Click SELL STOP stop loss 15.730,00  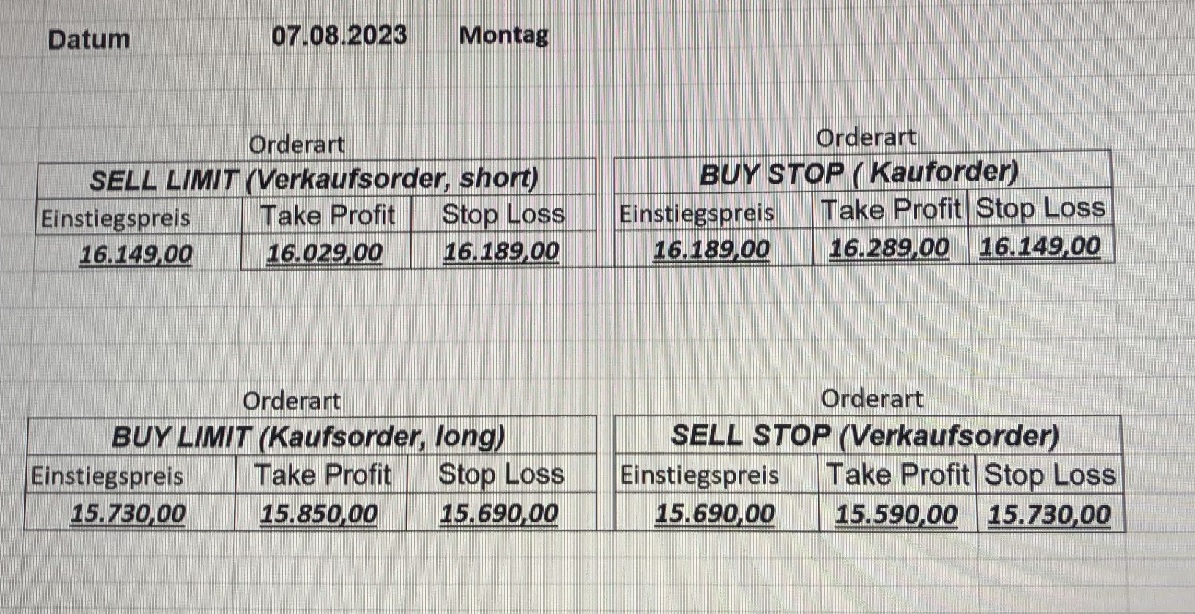[1049, 515]
